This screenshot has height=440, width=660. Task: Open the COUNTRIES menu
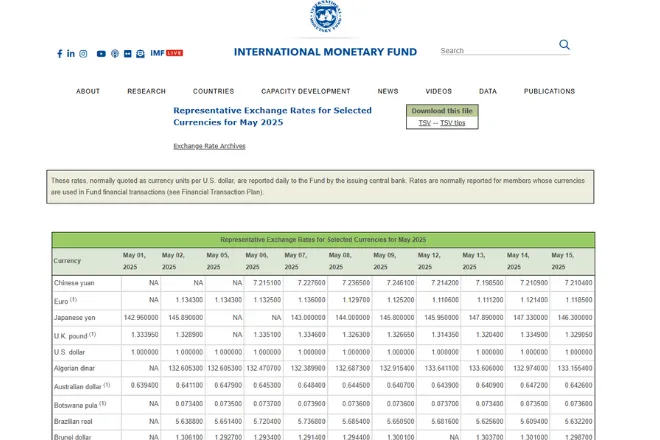(x=213, y=91)
